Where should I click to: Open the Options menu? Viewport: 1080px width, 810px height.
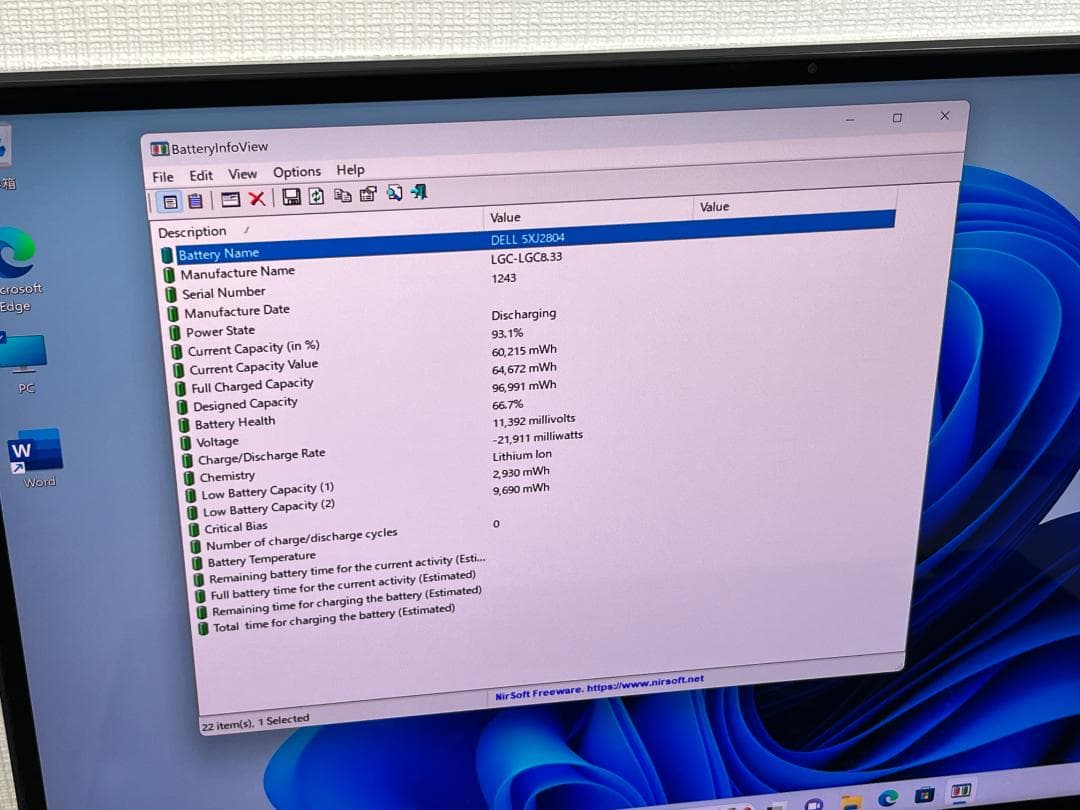[297, 172]
